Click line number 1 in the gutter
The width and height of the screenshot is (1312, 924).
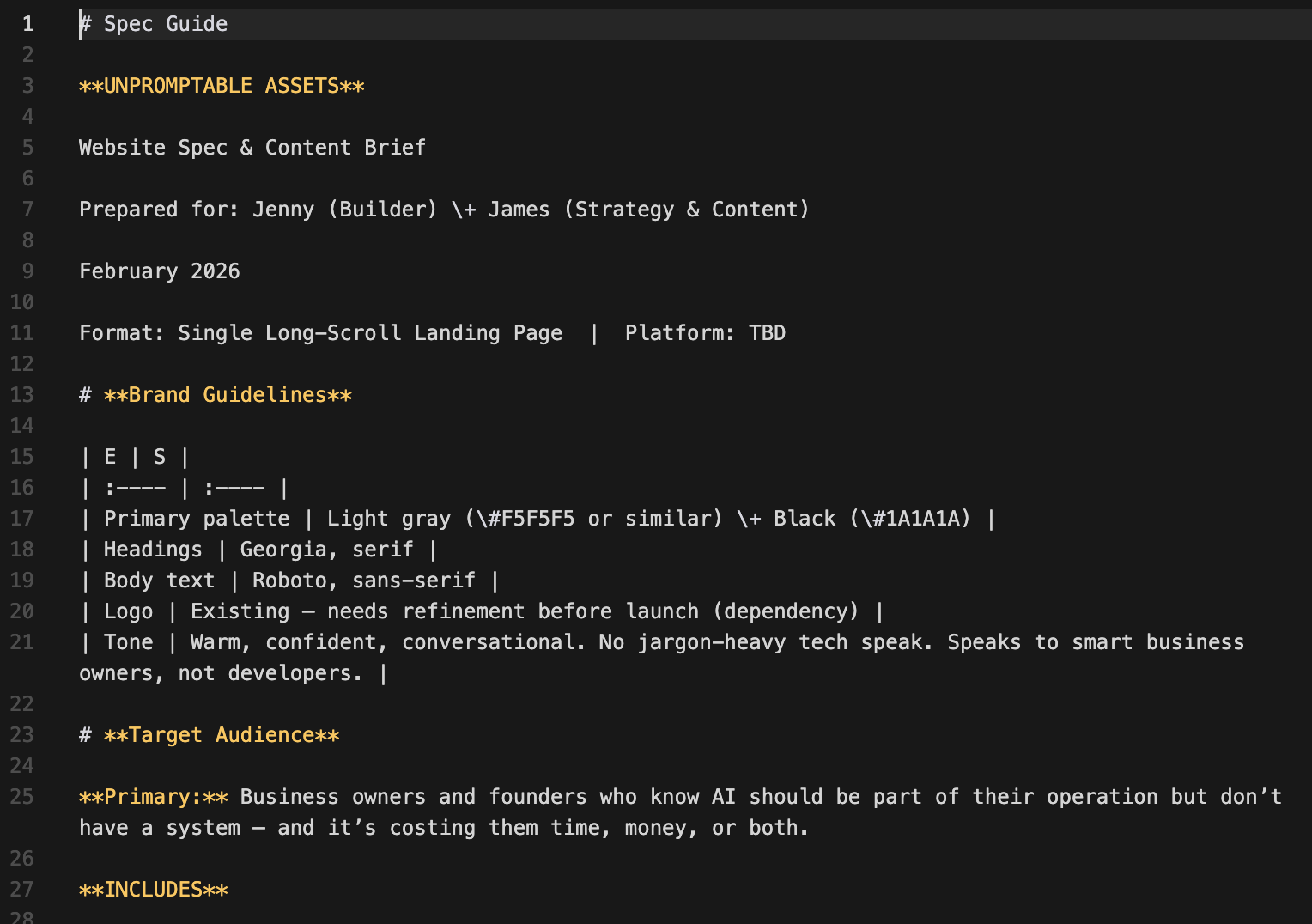28,24
